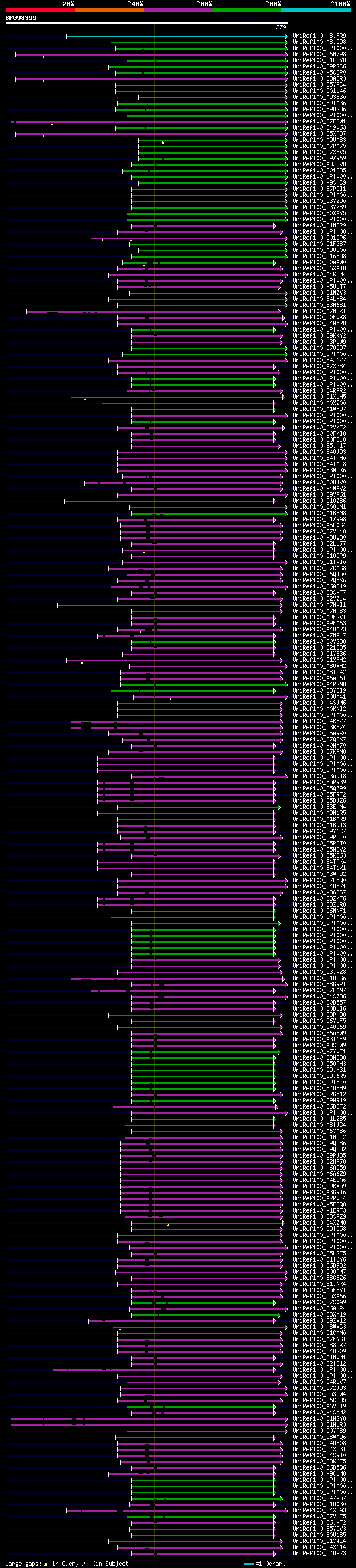Click the red ~20% identity legend segment
Screen dimensions: 356x1568
coord(39,10)
